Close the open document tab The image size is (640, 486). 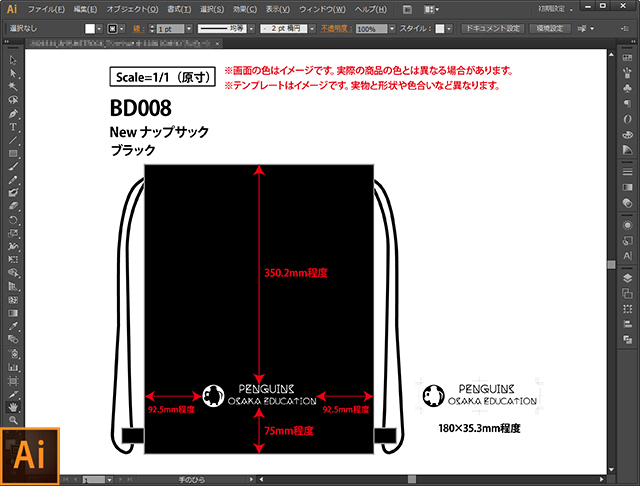click(x=218, y=43)
